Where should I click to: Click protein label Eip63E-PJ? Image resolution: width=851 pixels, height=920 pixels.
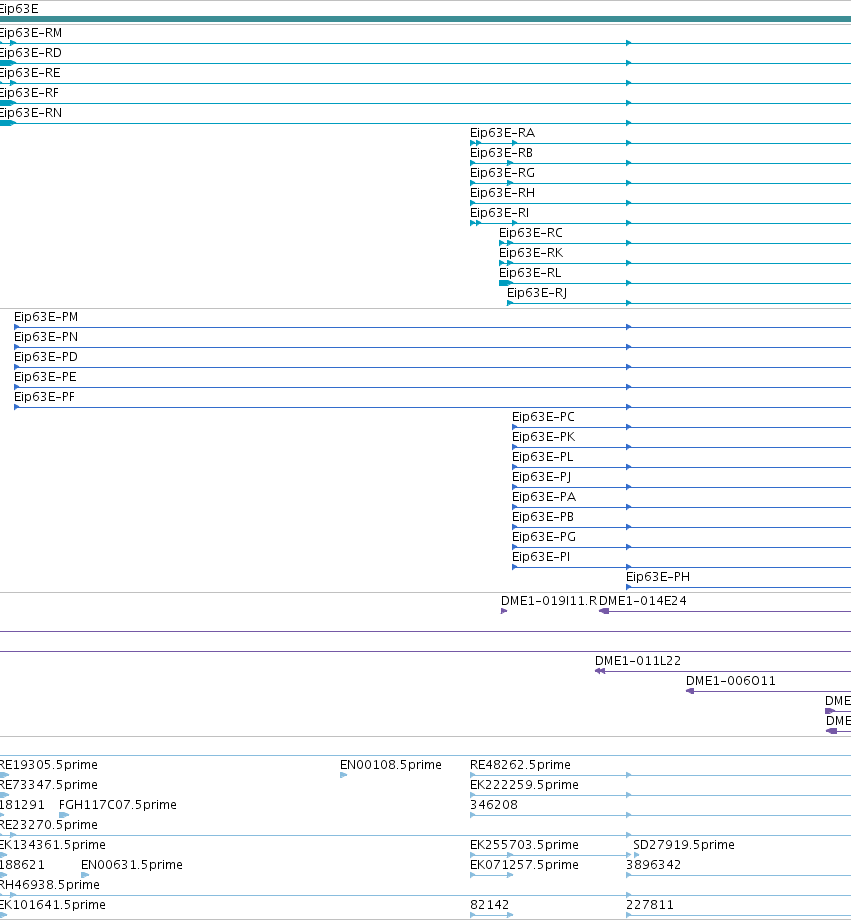tap(541, 476)
